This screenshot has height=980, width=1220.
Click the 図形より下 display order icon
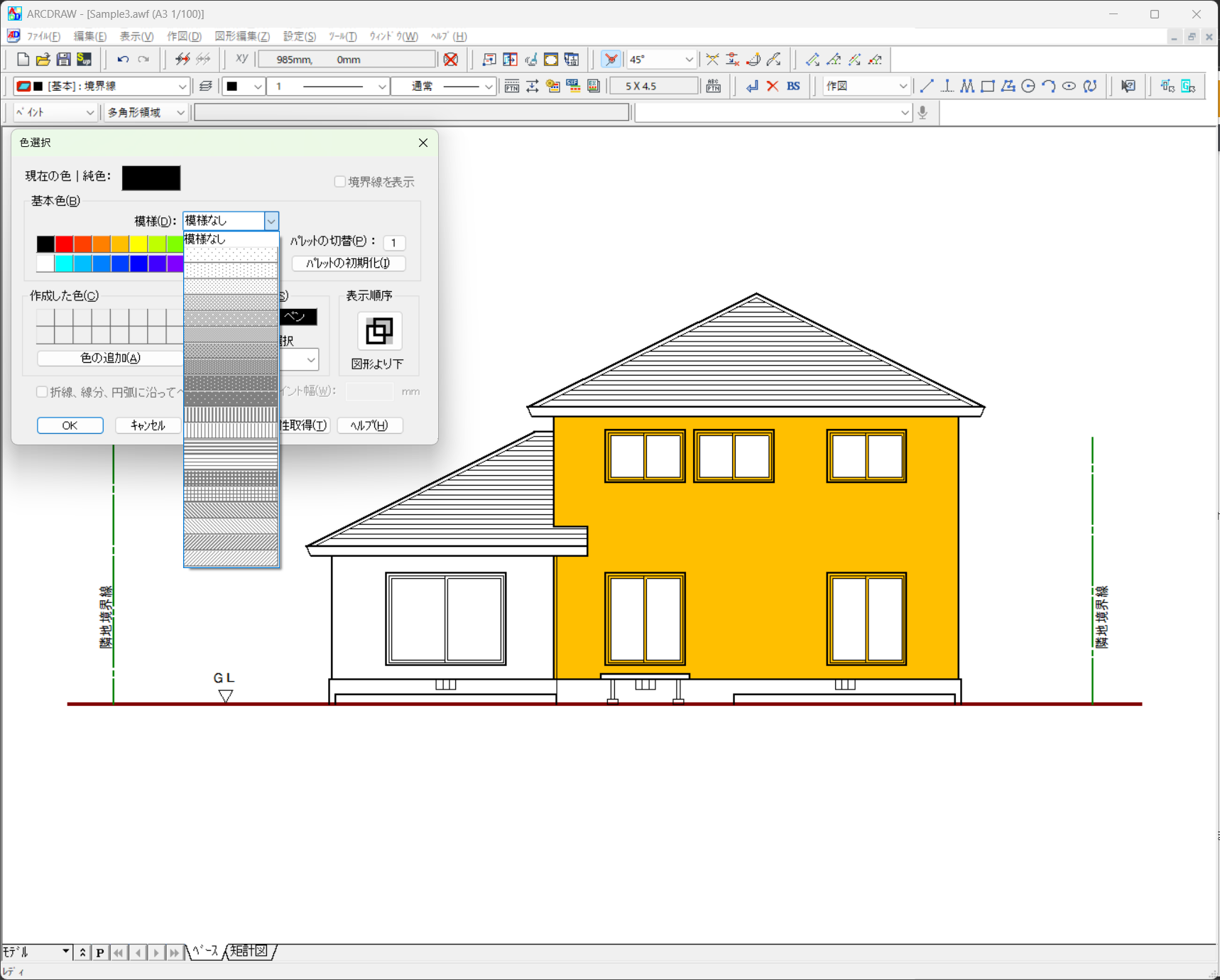(x=379, y=331)
